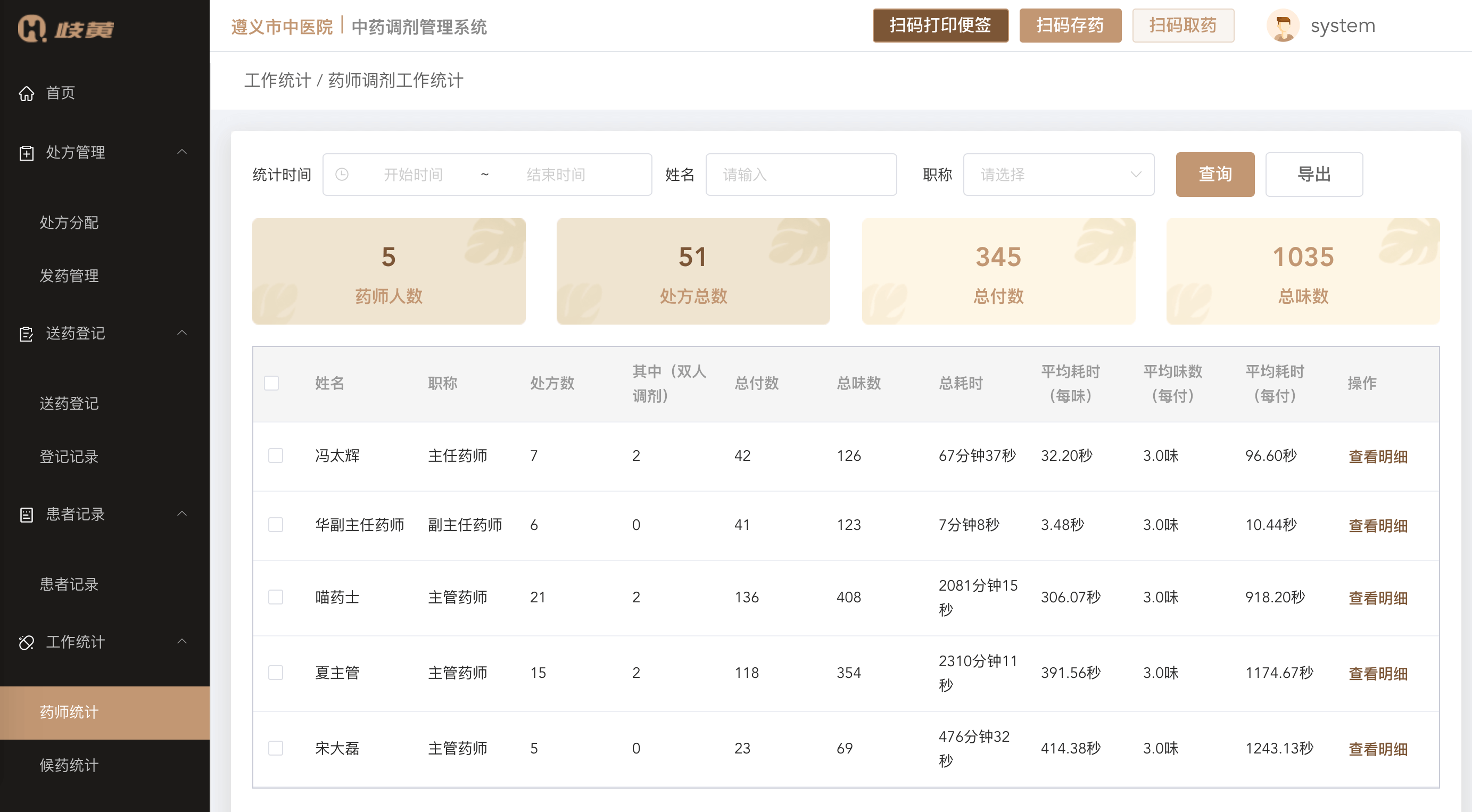Check the checkbox for 冯太辉's row
Viewport: 1472px width, 812px height.
276,455
